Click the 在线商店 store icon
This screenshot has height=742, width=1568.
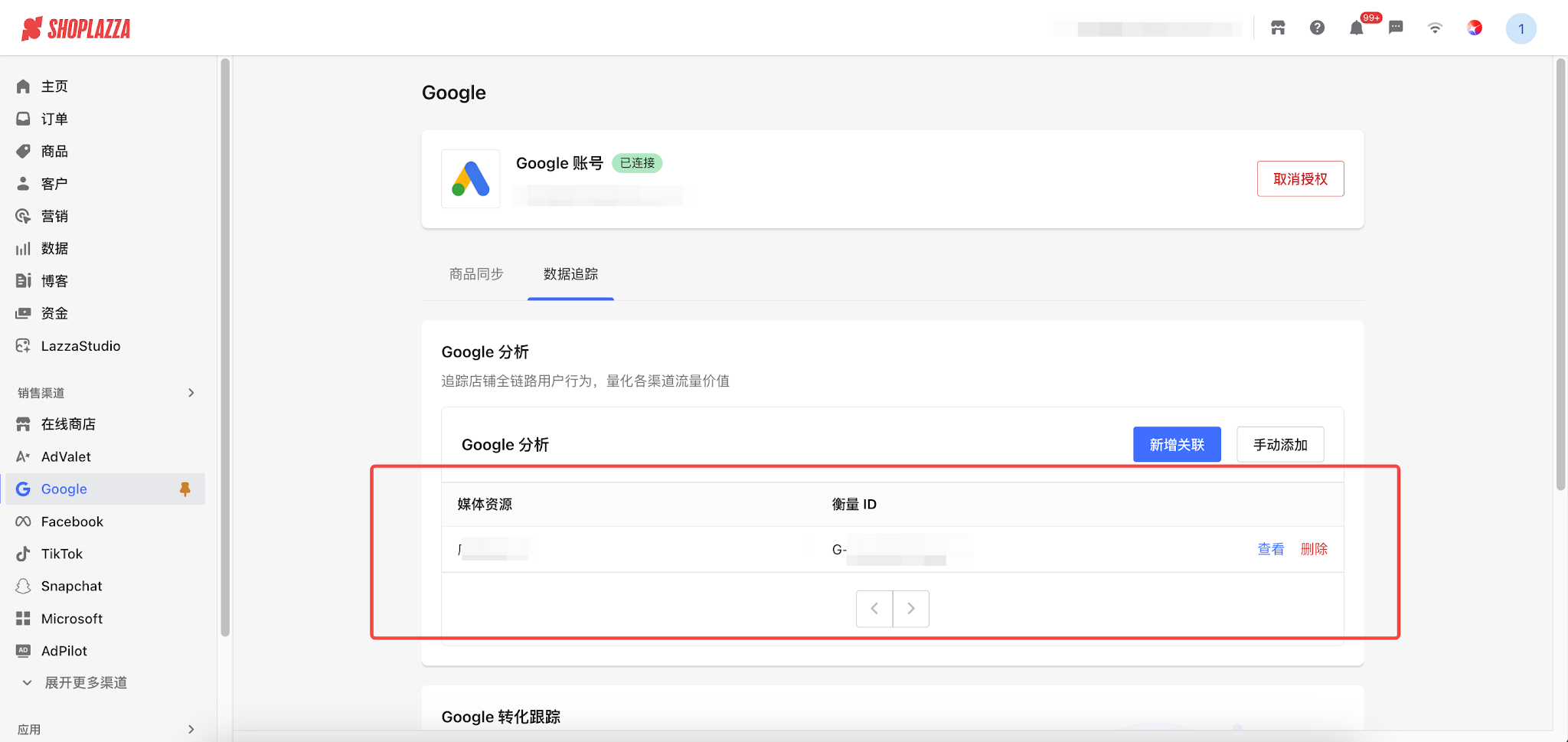click(23, 424)
